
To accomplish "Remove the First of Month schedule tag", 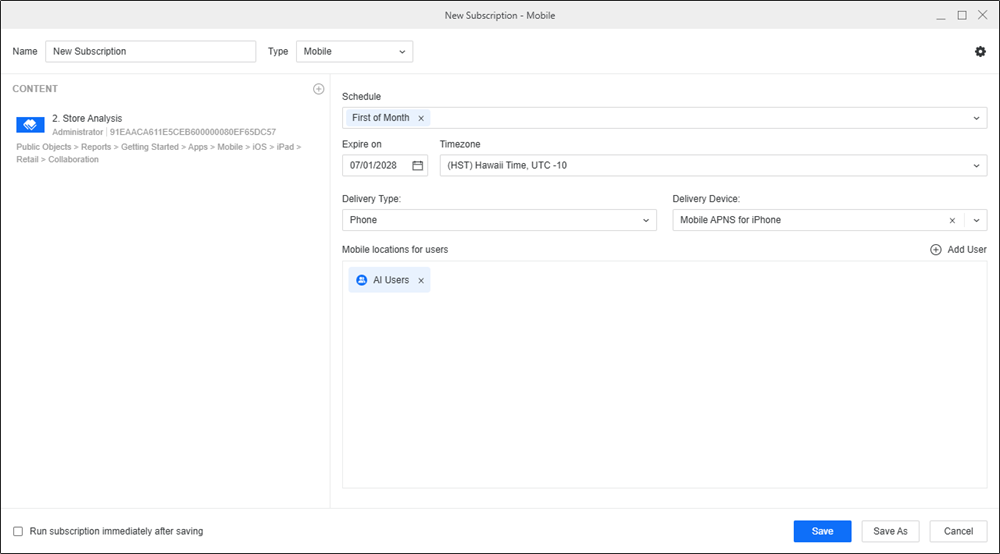I will pos(421,118).
